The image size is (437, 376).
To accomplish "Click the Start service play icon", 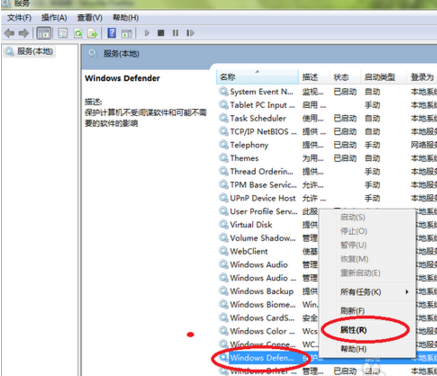I will 147,33.
